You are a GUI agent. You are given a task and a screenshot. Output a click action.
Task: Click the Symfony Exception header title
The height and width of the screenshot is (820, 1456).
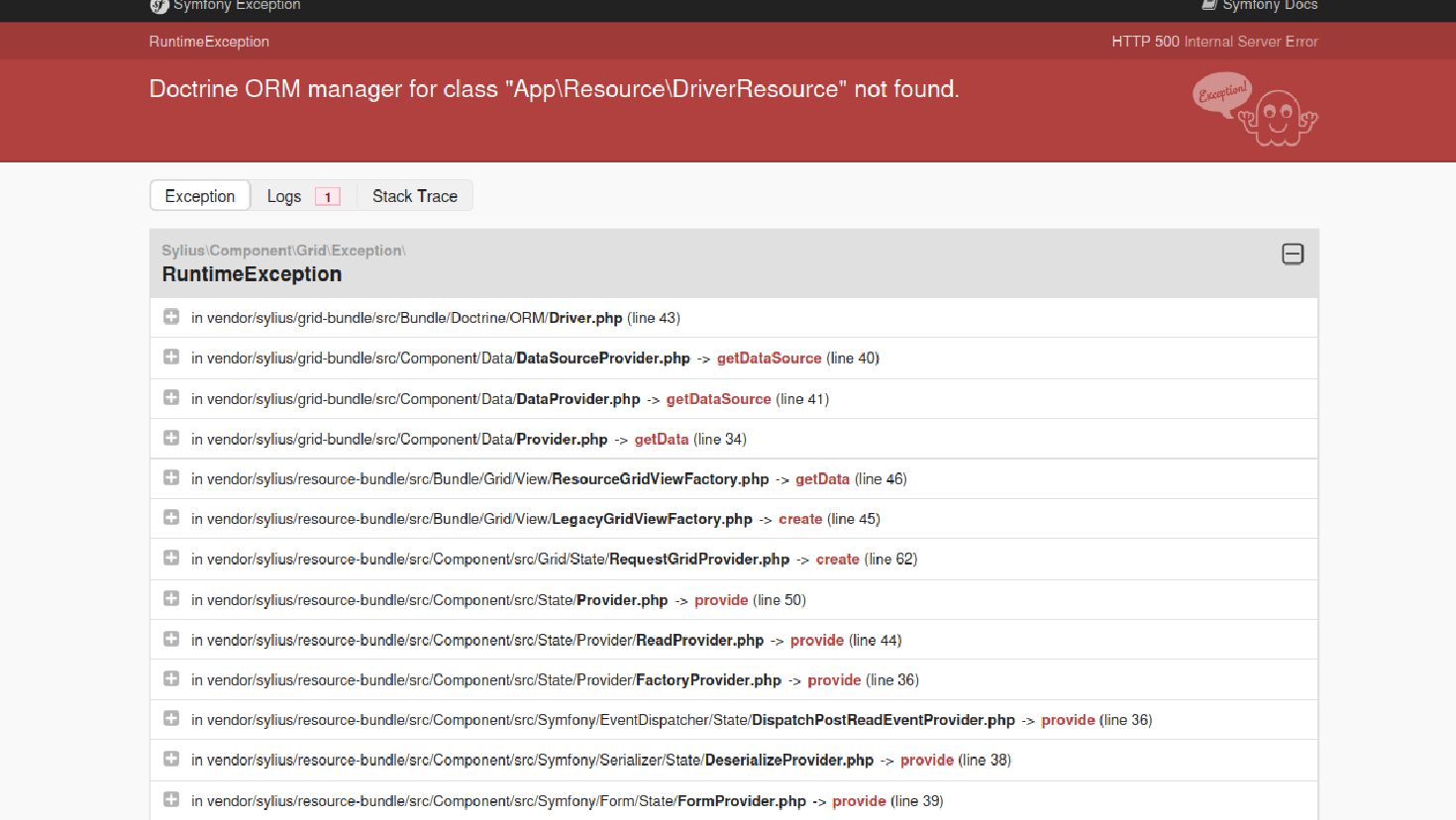[x=237, y=5]
